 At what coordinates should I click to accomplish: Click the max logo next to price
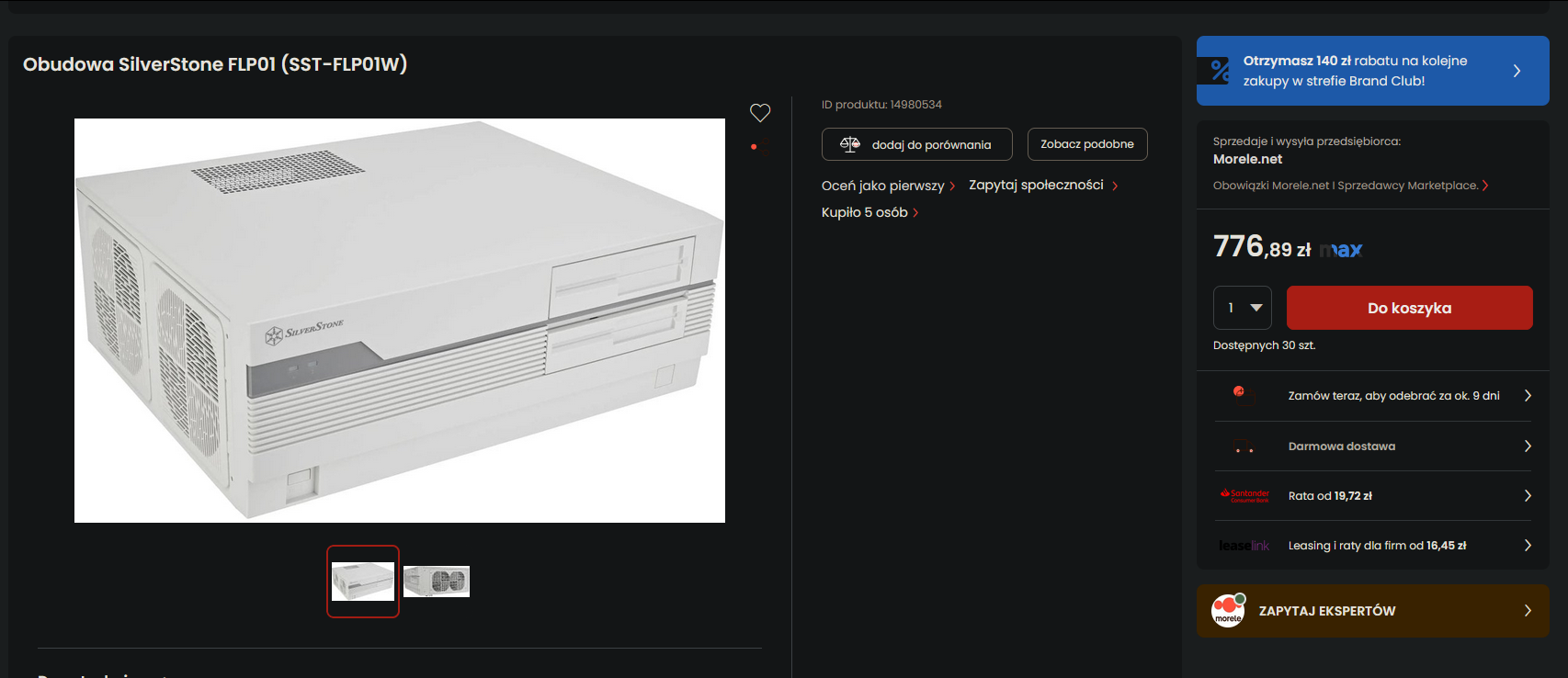pos(1341,250)
